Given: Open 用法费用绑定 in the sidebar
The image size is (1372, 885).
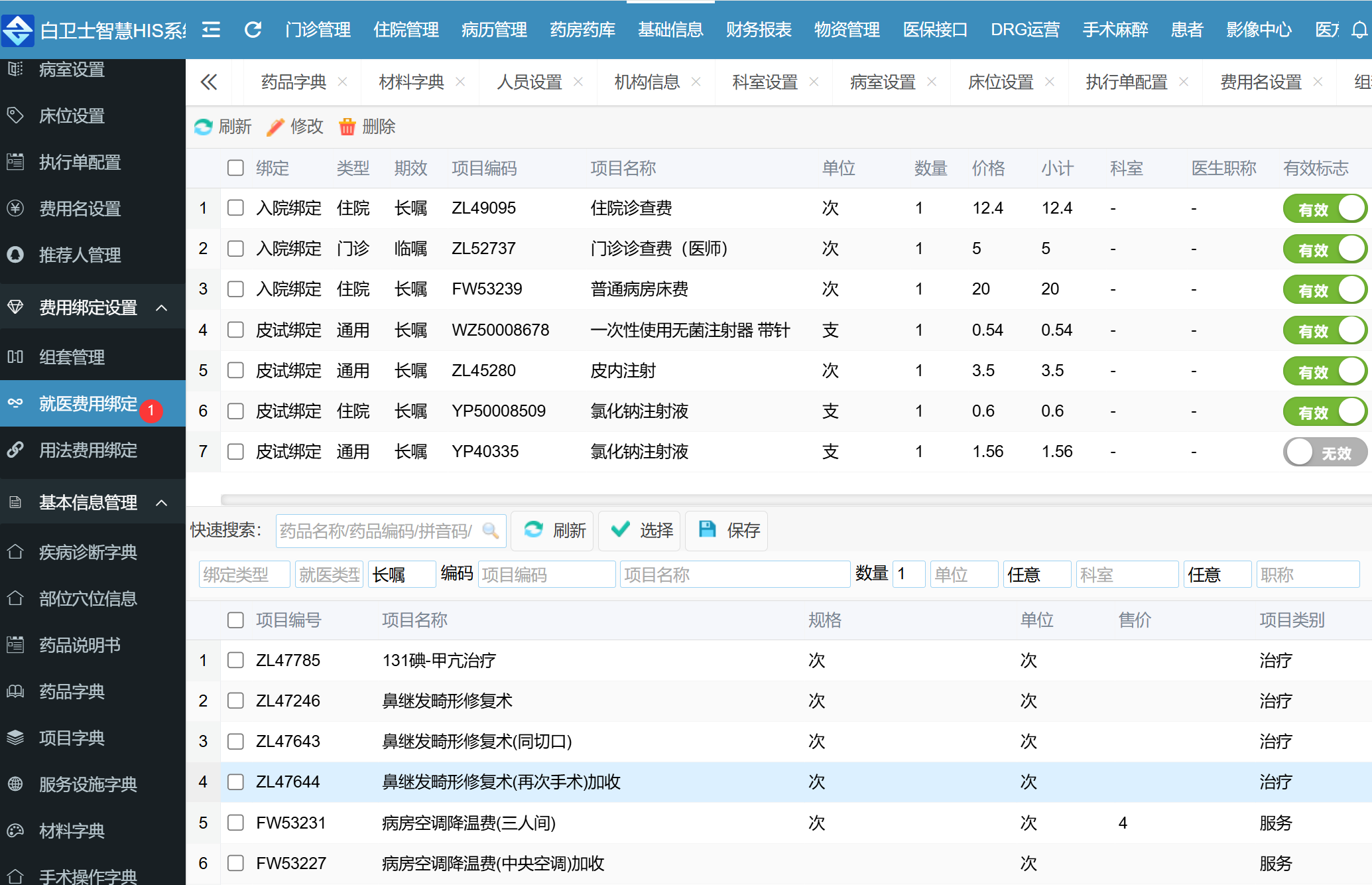Looking at the screenshot, I should (88, 450).
